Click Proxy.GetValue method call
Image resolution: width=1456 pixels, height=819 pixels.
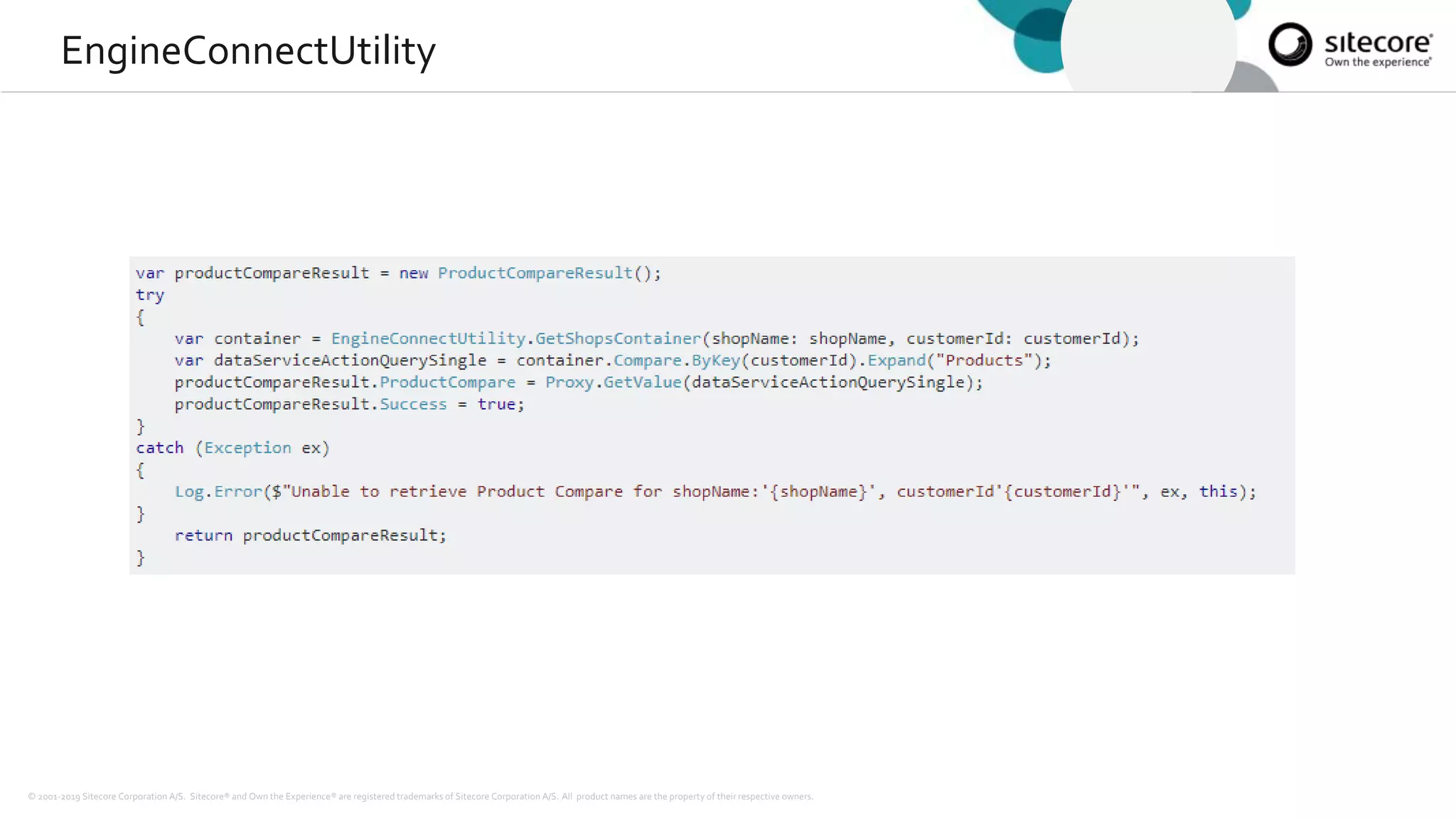[x=613, y=382]
